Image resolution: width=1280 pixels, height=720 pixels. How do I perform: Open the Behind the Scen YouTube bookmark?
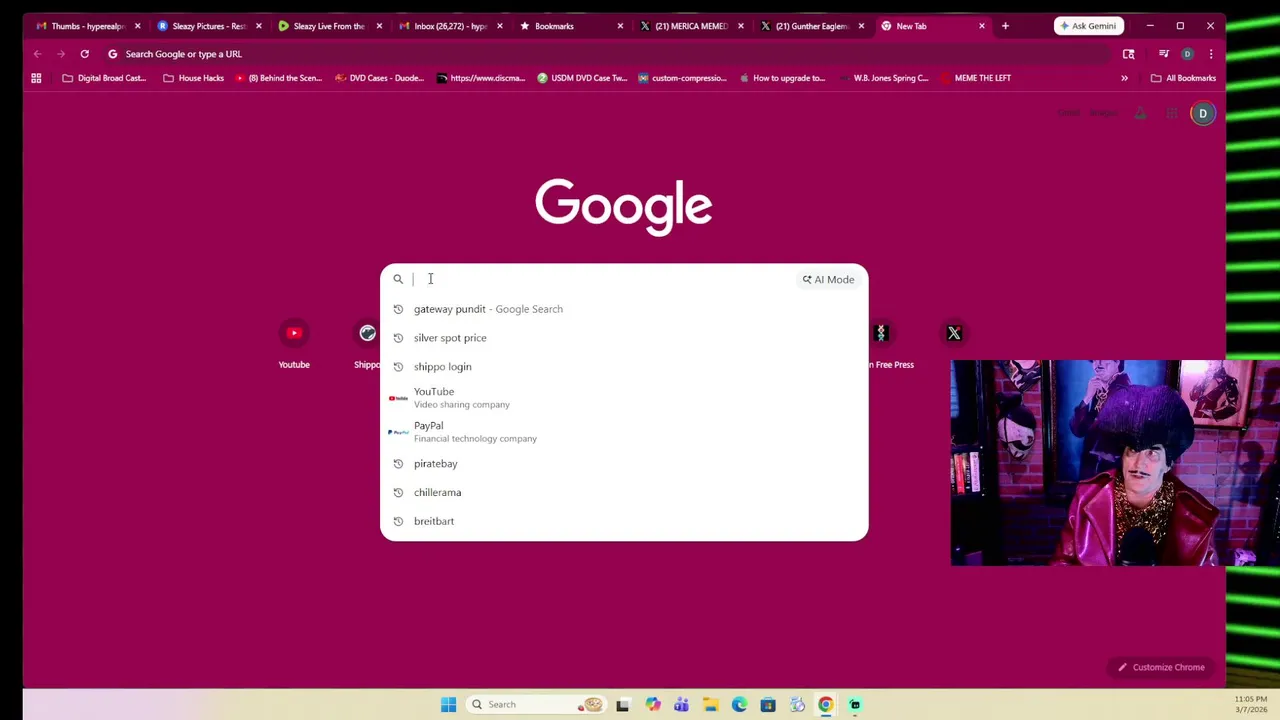(278, 78)
